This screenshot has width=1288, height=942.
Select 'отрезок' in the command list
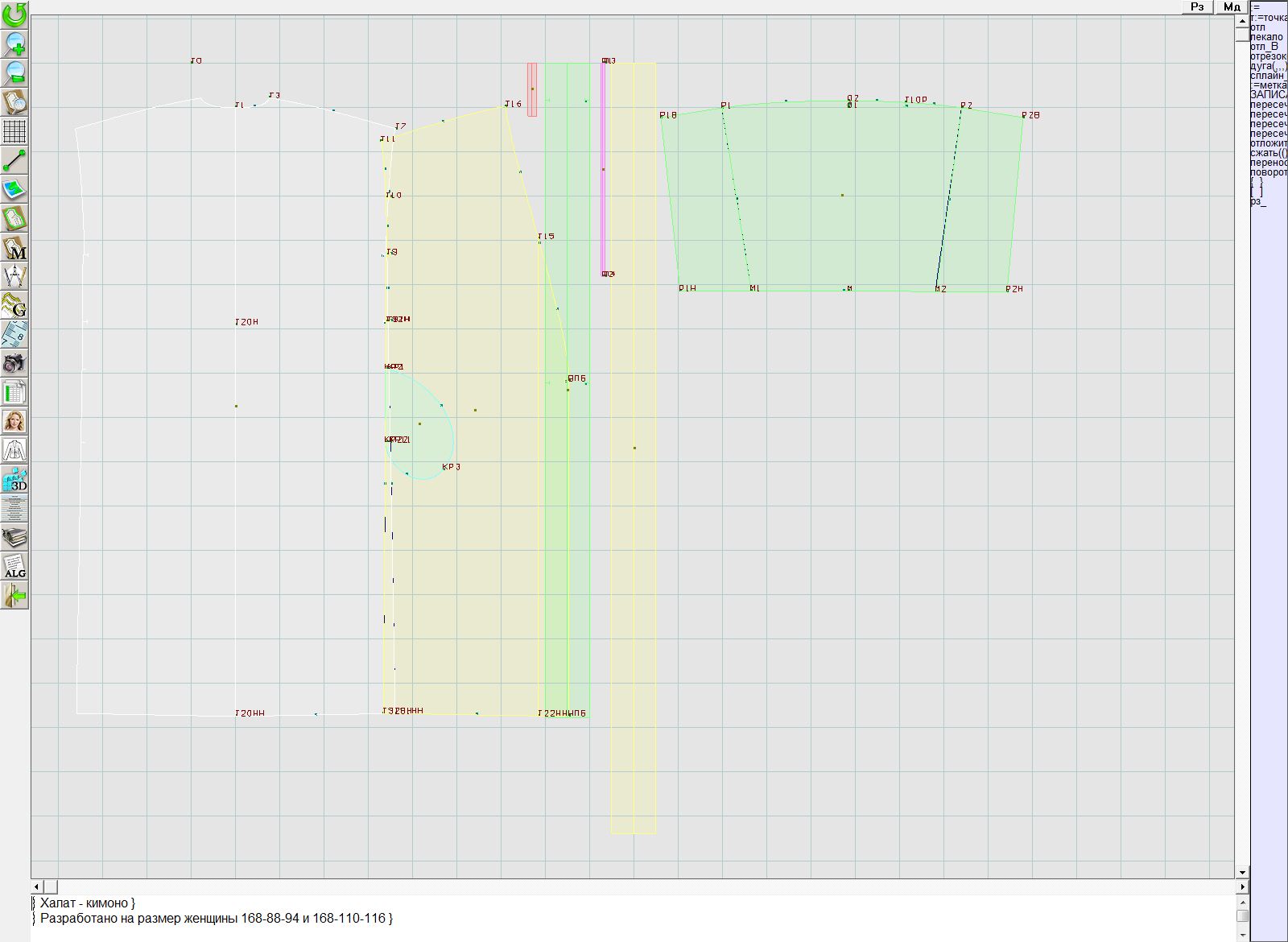tap(1268, 56)
